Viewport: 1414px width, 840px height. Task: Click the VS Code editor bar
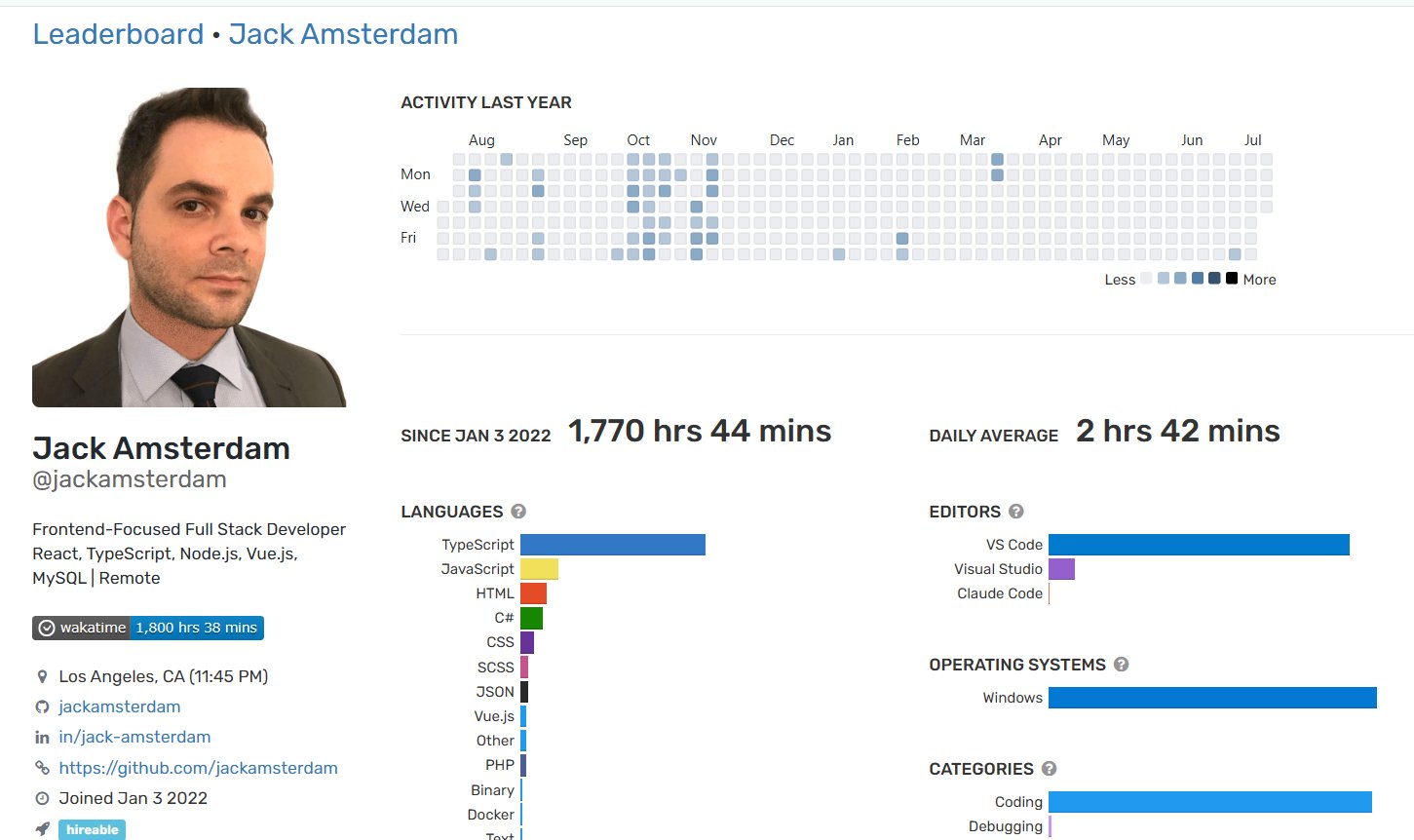(1199, 545)
